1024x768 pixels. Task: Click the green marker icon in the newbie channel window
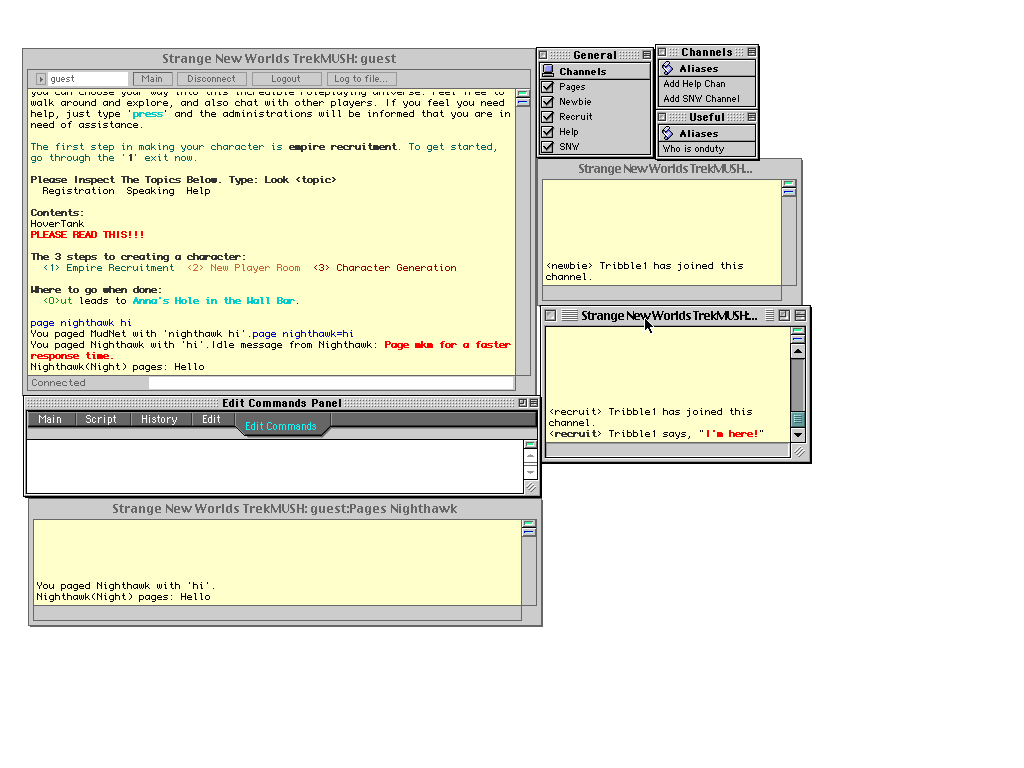point(789,184)
